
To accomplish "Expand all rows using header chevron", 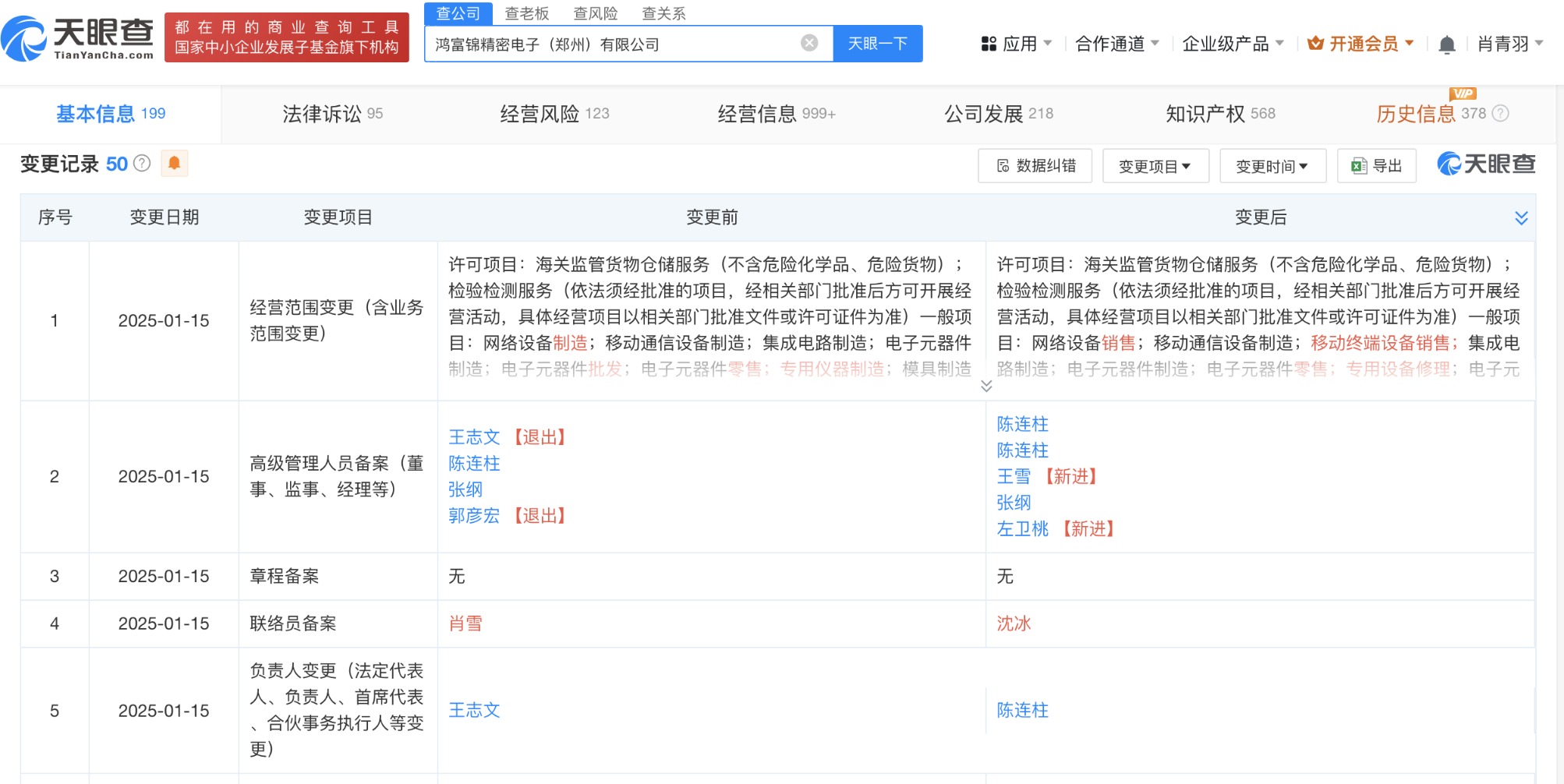I will (1520, 217).
